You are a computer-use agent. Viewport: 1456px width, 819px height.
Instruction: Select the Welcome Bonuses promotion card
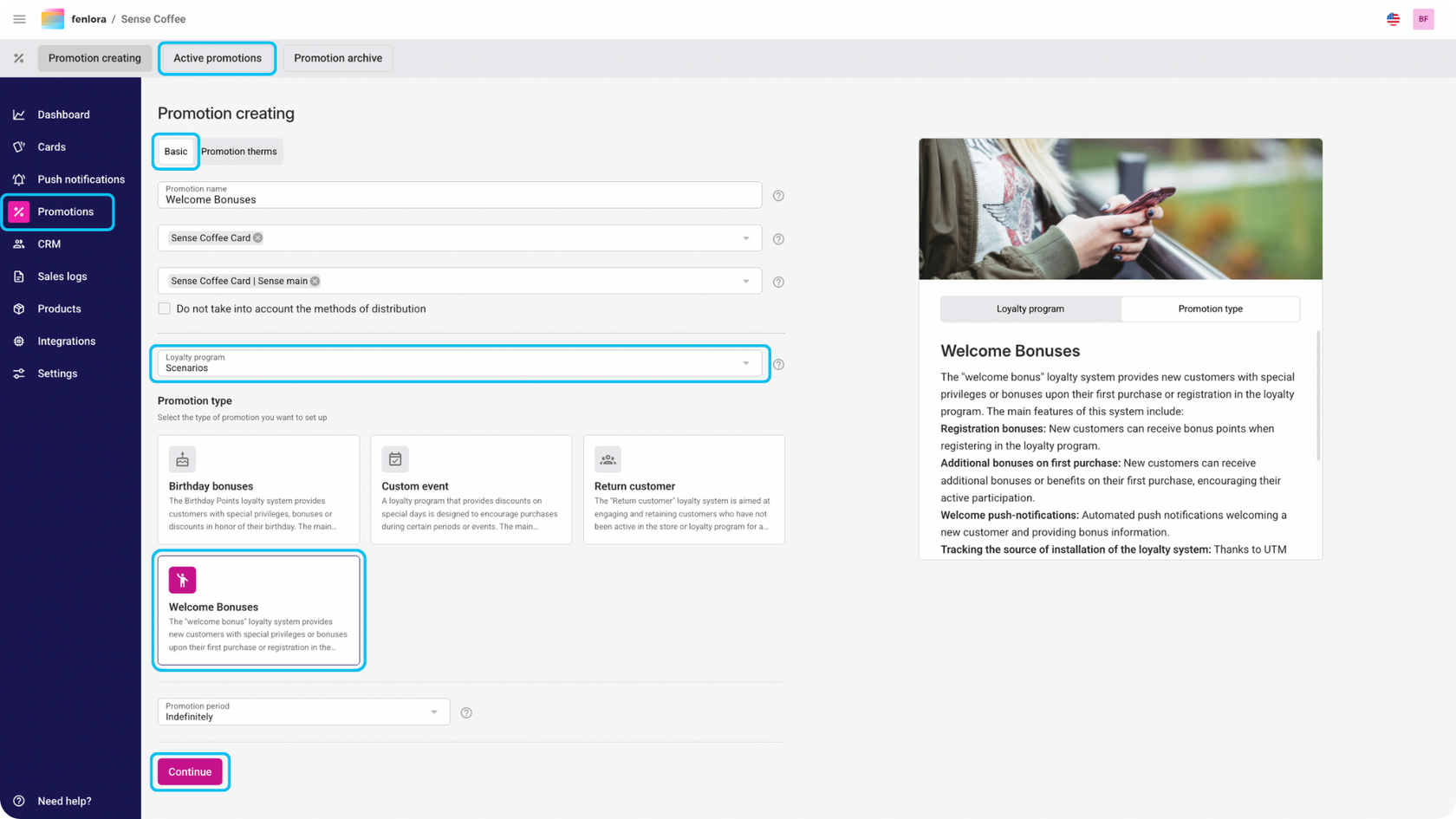(258, 610)
